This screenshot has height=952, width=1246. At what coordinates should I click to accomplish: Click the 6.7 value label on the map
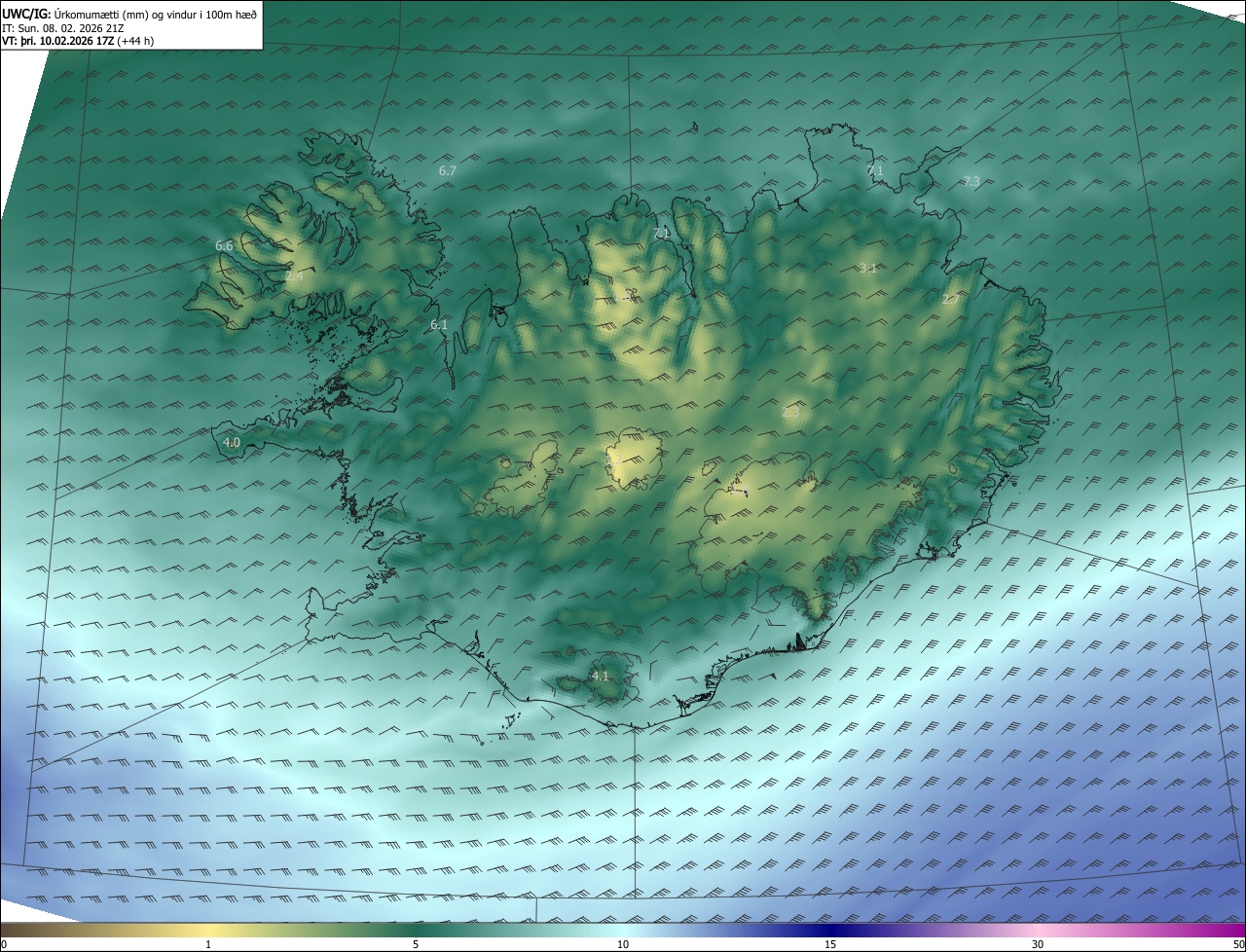[x=448, y=170]
